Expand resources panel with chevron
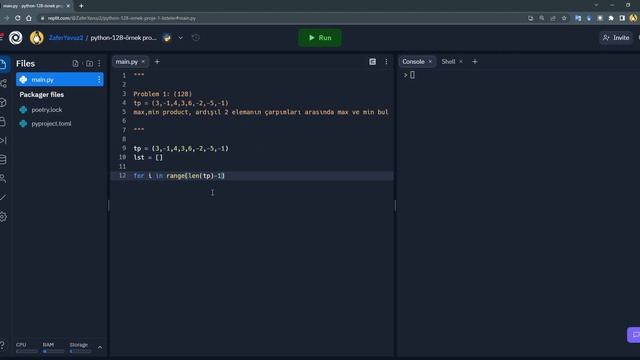 100,347
